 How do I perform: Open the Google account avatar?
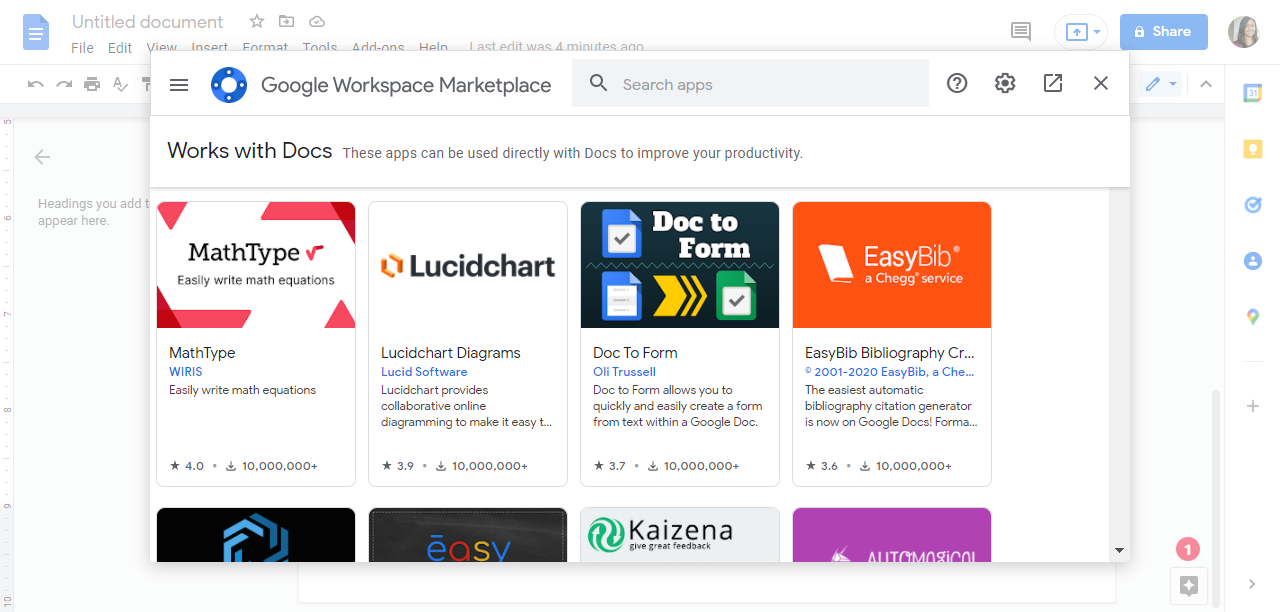coord(1244,32)
